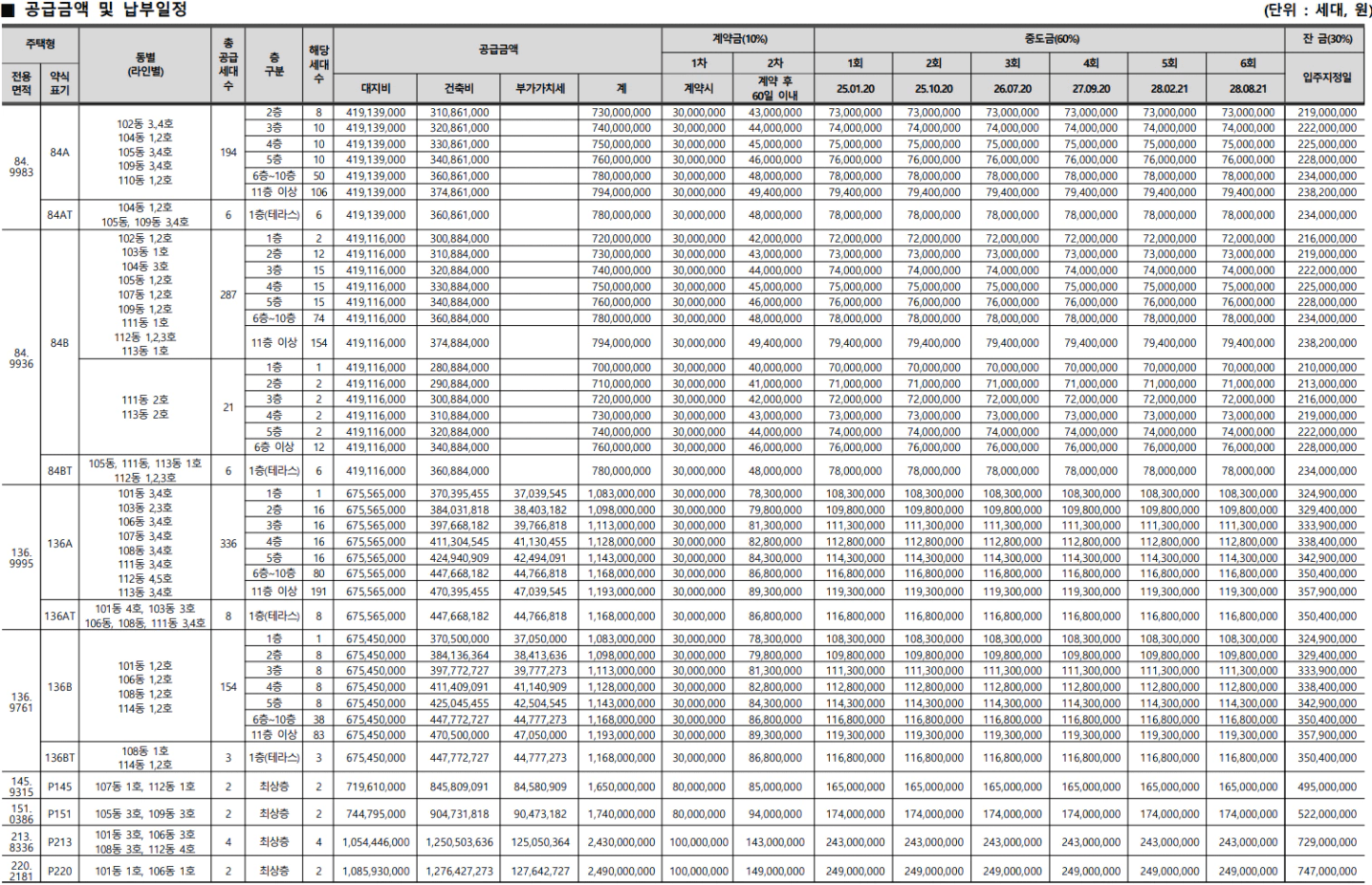Click the total supply count '287'
Image resolution: width=1372 pixels, height=885 pixels.
tap(228, 294)
